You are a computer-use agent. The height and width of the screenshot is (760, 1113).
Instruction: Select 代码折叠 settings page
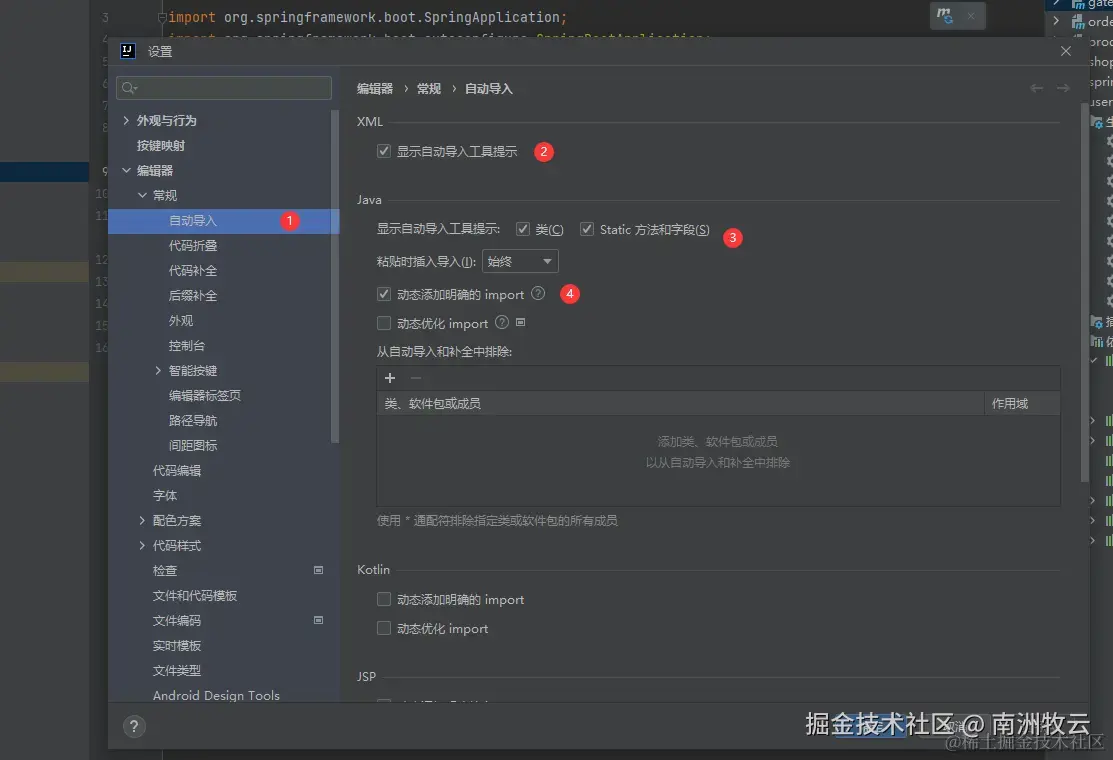(x=193, y=246)
